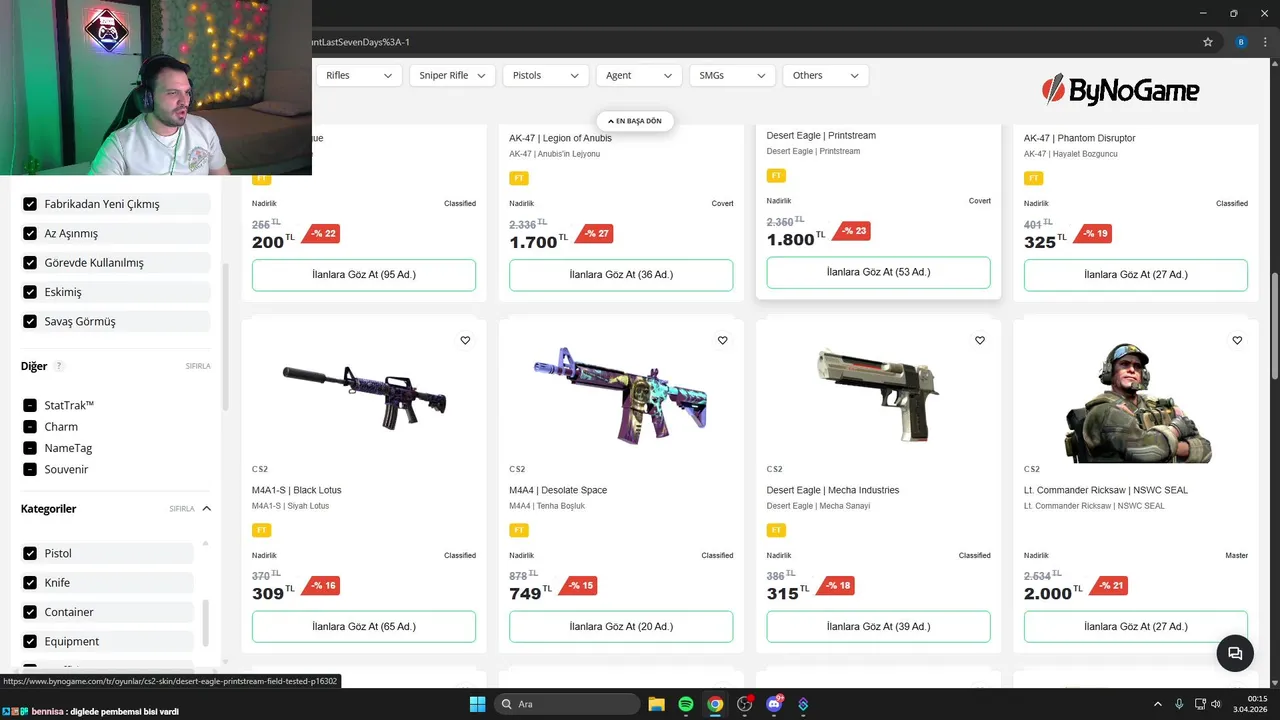The image size is (1280, 720).
Task: Open File Explorer from taskbar
Action: coord(656,704)
